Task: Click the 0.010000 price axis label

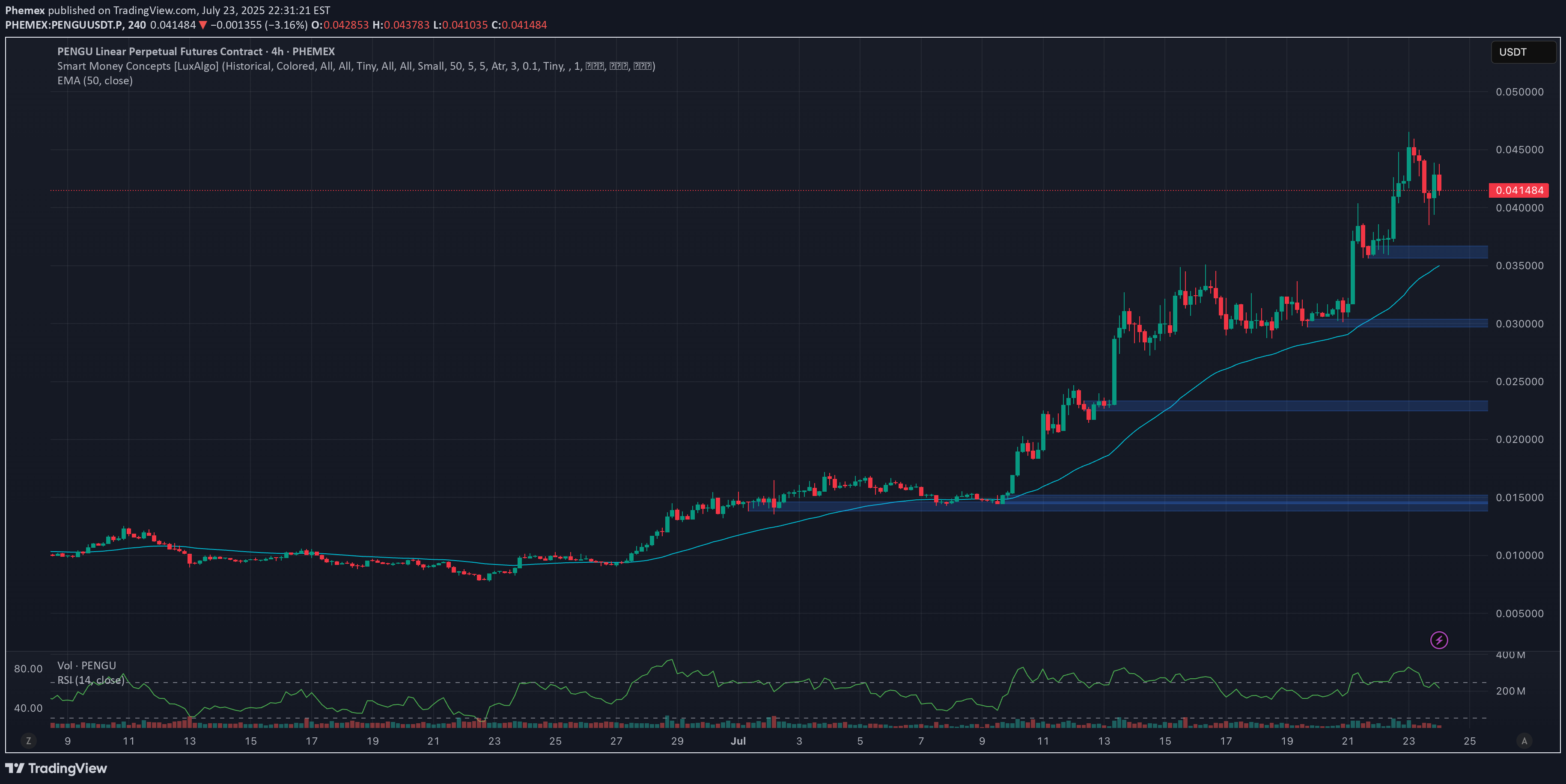Action: tap(1519, 555)
